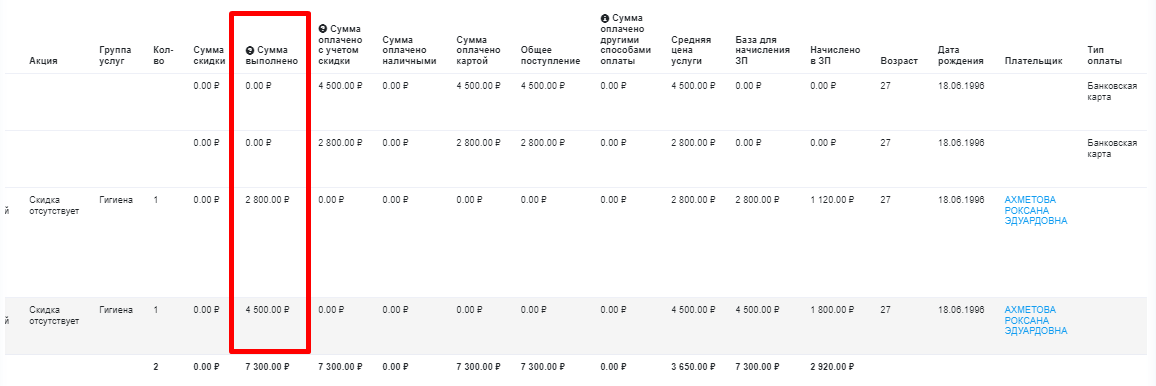
Task: Click the Общее поступление column header
Action: pyautogui.click(x=550, y=55)
